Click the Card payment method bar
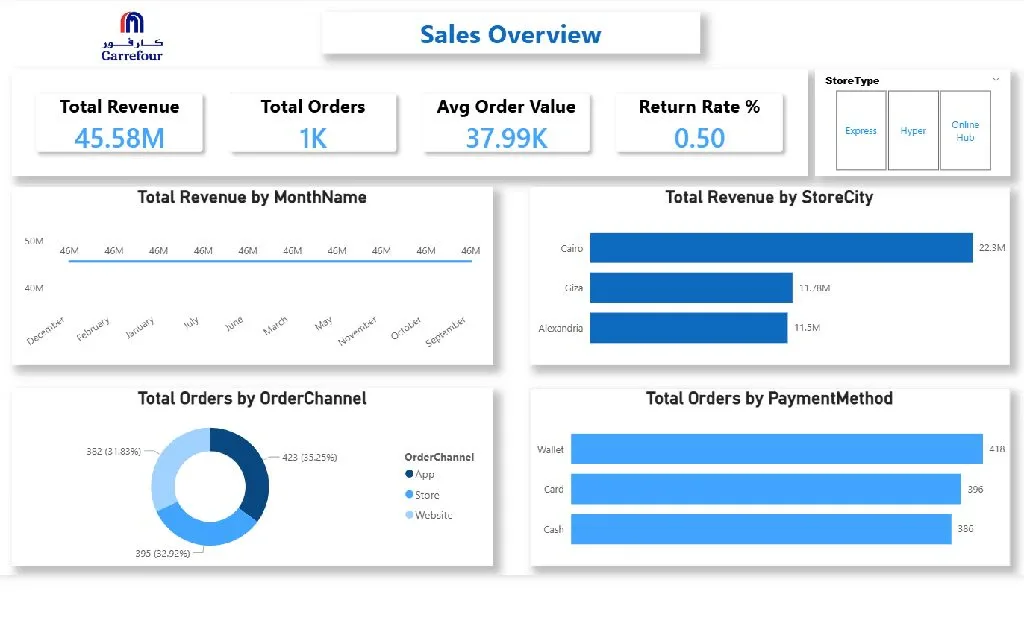 (x=766, y=489)
